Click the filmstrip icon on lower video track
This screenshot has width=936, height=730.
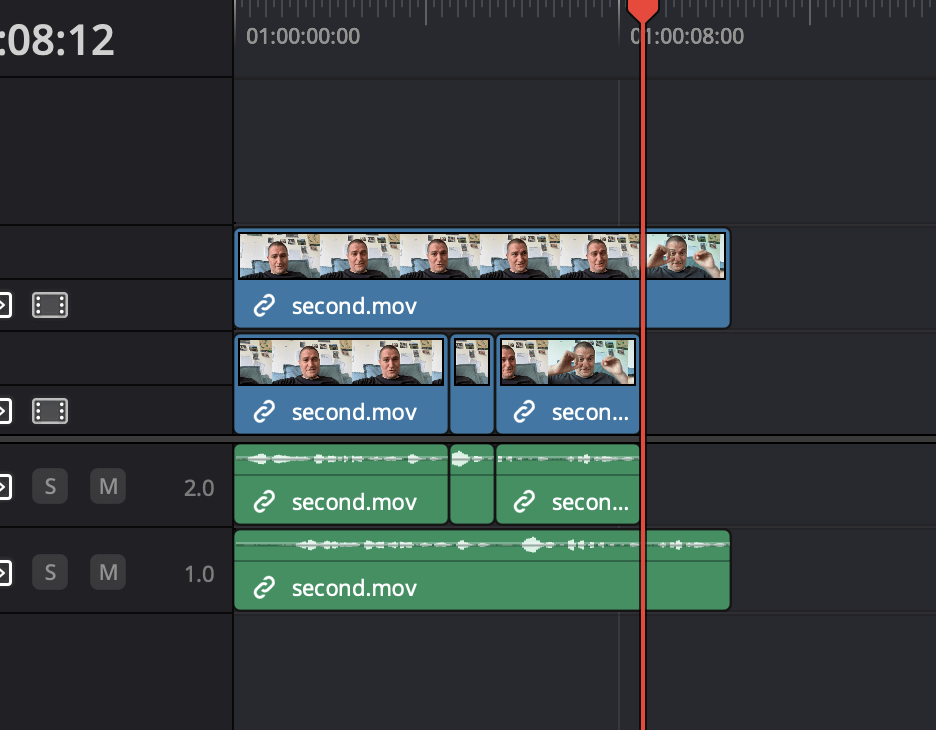click(50, 411)
